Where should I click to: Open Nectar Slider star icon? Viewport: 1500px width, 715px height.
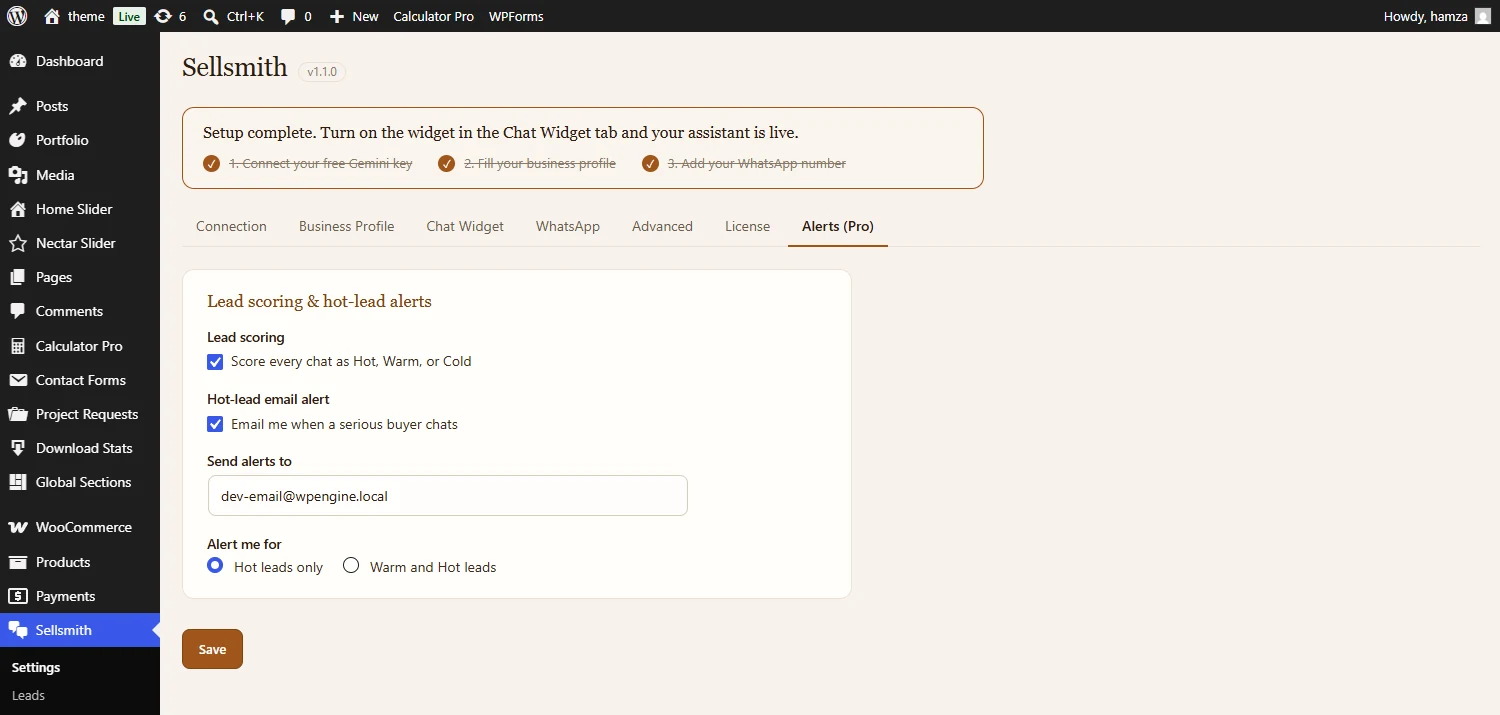18,243
